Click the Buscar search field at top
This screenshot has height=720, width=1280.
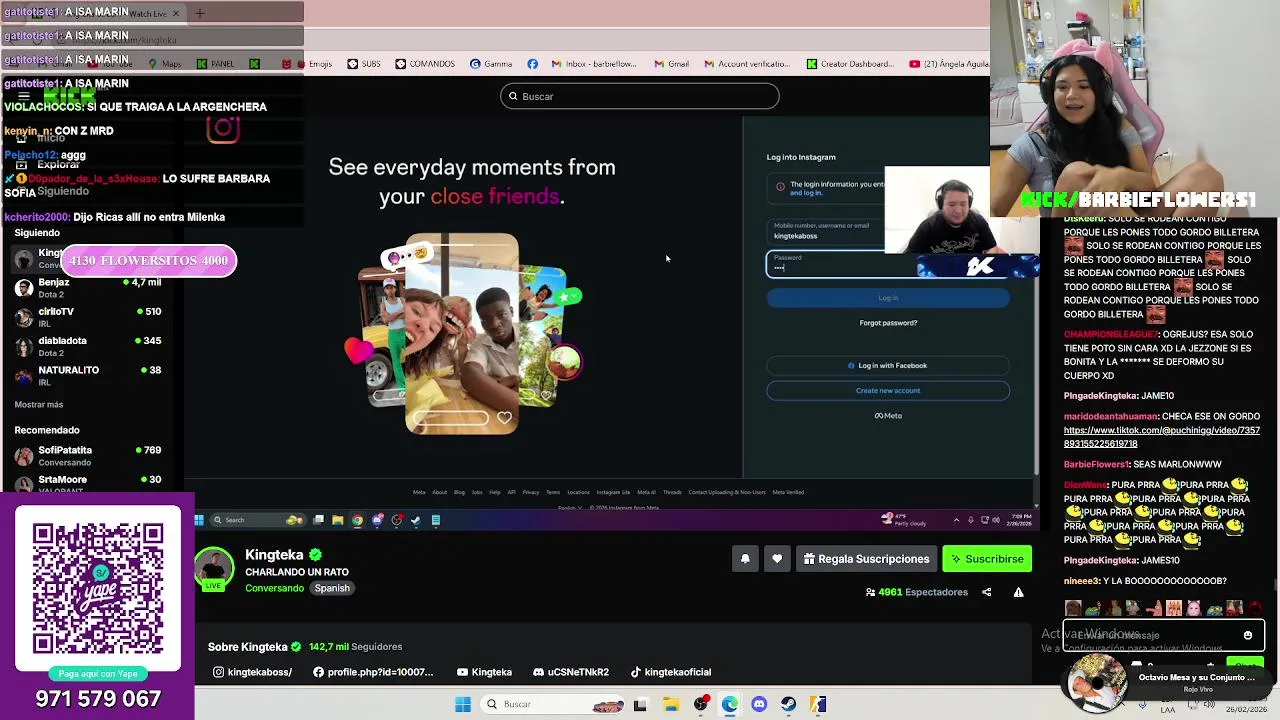[x=640, y=96]
